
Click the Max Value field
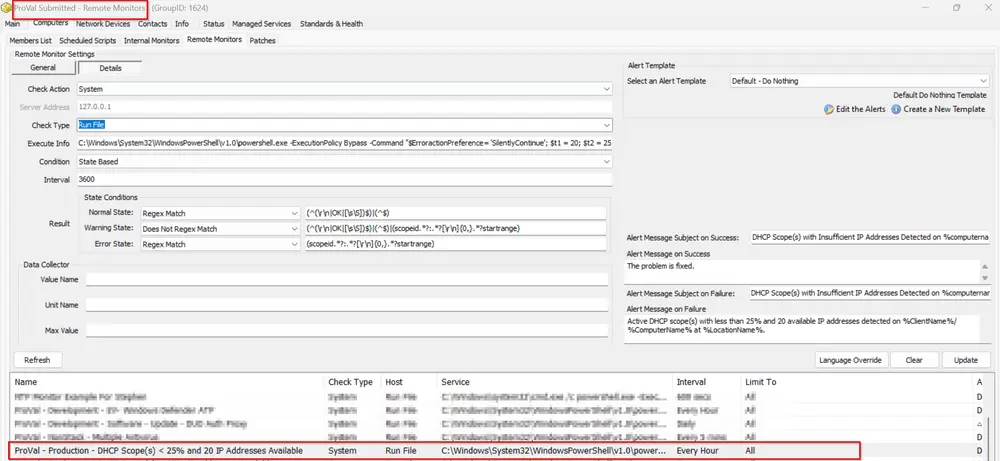tap(347, 331)
